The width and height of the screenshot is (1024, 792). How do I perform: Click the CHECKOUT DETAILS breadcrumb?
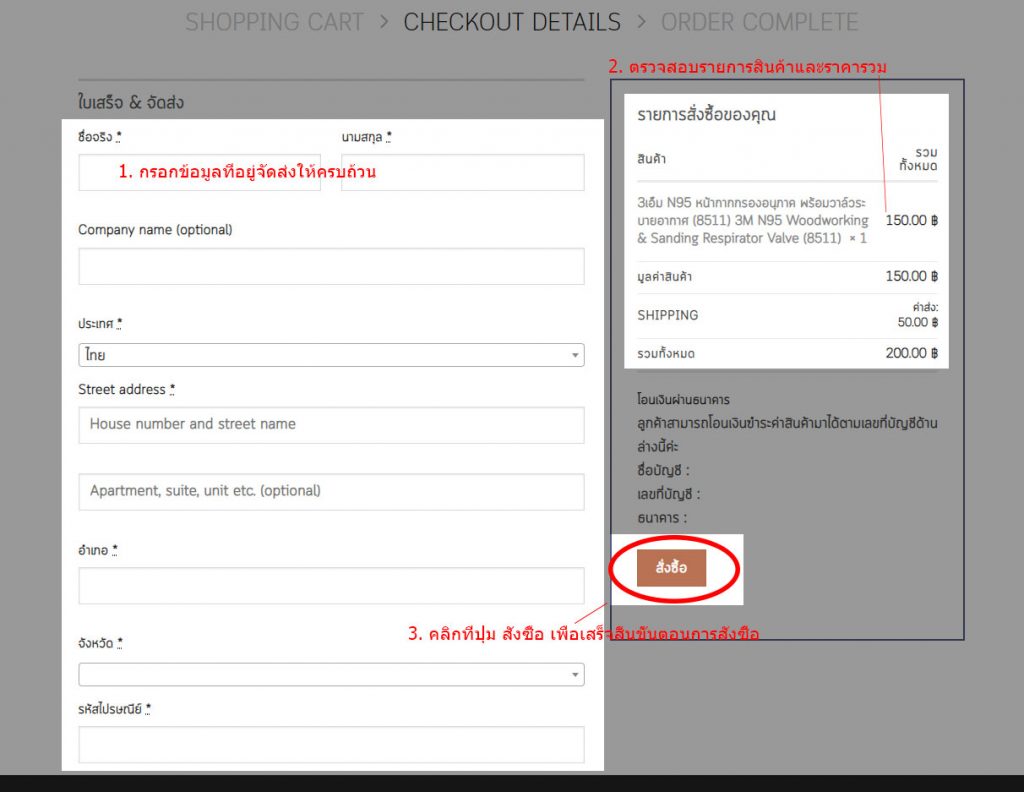pyautogui.click(x=512, y=22)
